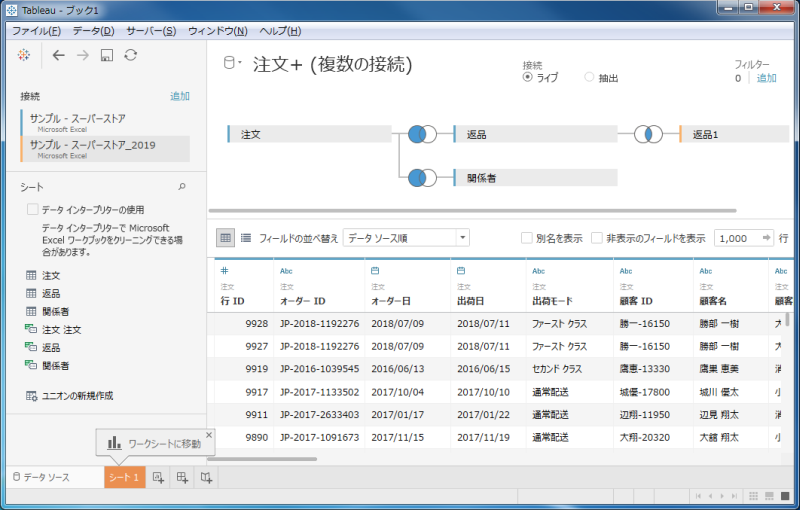Search sheets with the magnifier icon

point(182,187)
